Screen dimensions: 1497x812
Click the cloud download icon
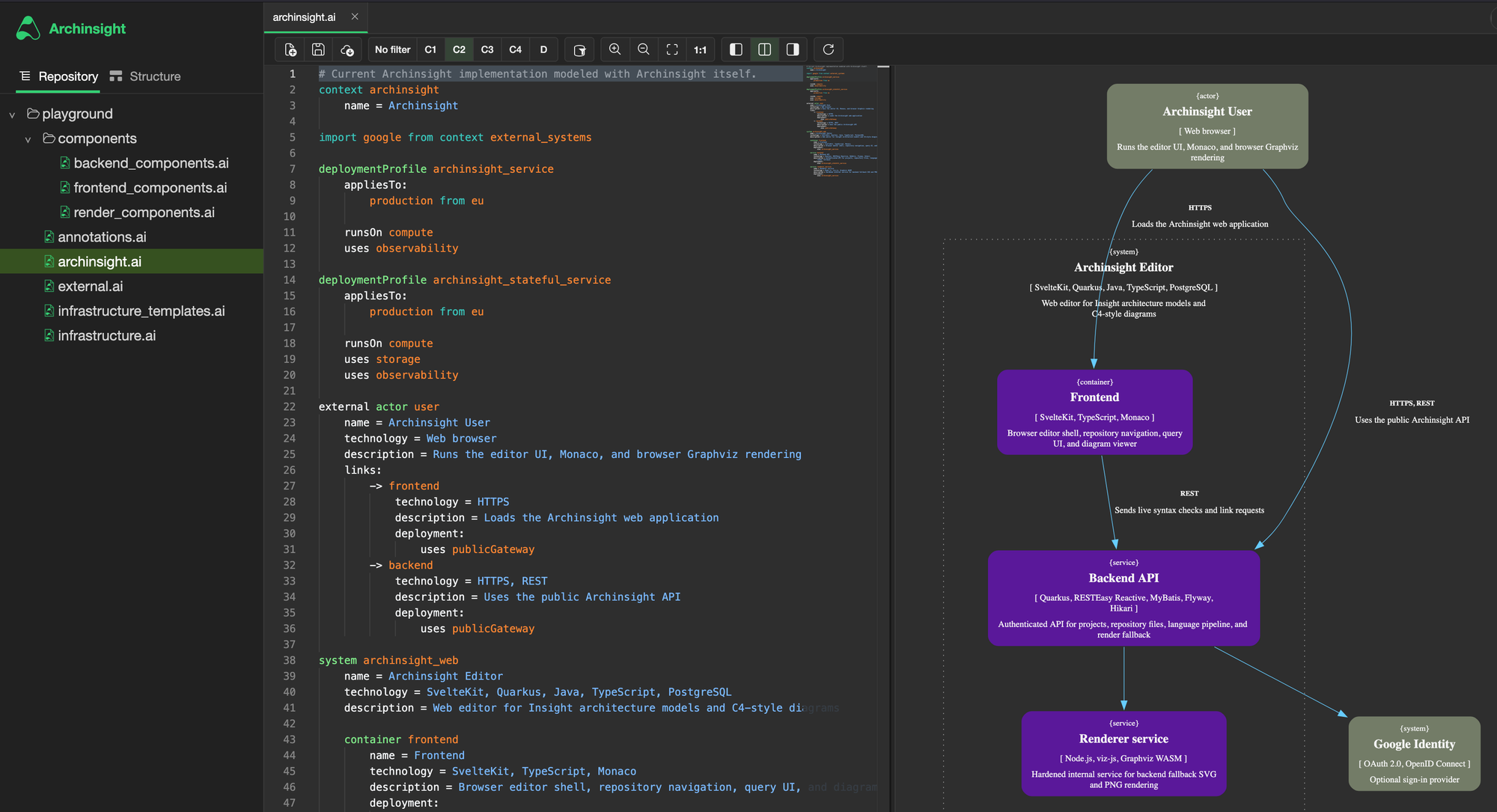(x=347, y=49)
